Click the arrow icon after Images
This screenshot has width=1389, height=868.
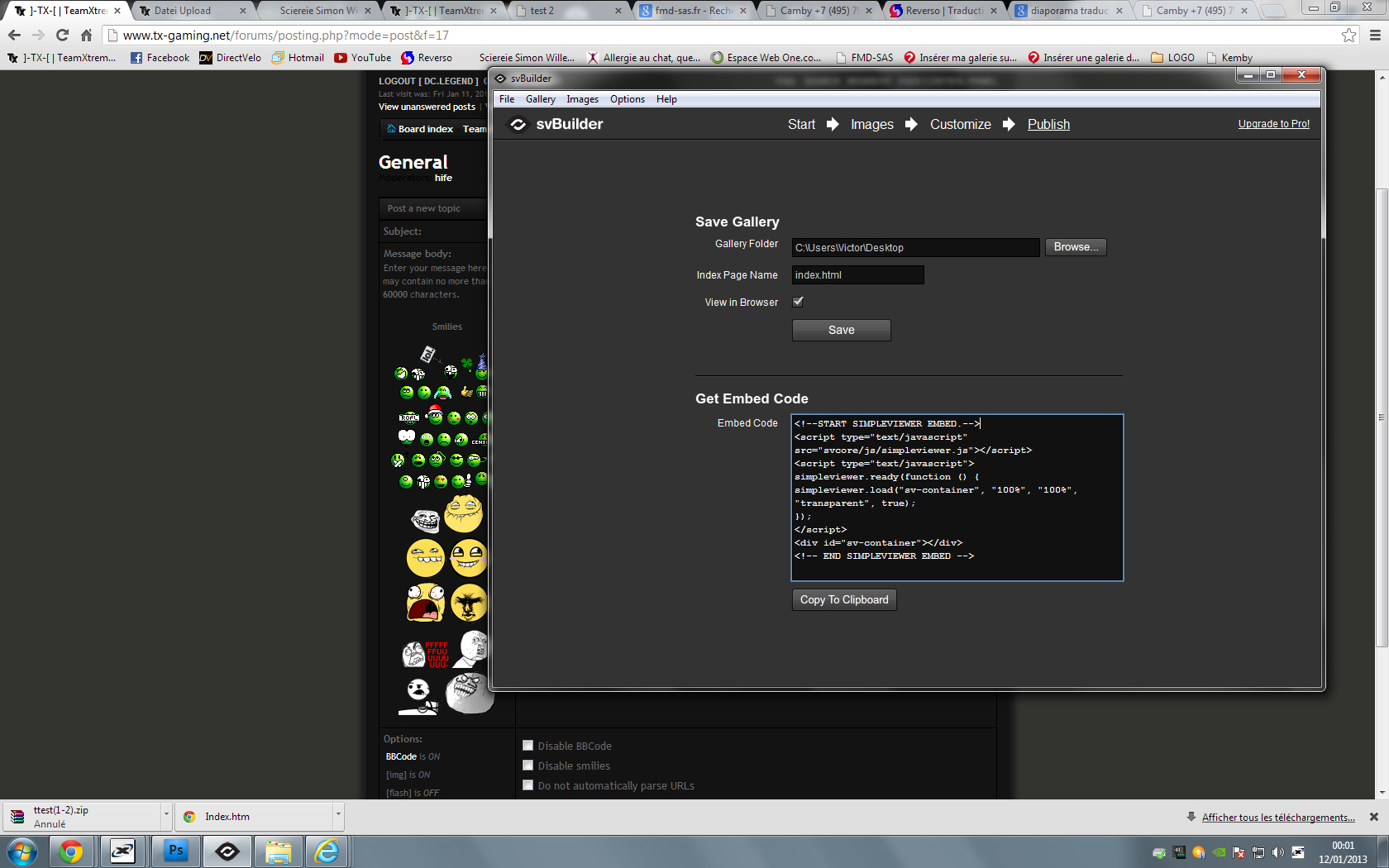point(911,124)
